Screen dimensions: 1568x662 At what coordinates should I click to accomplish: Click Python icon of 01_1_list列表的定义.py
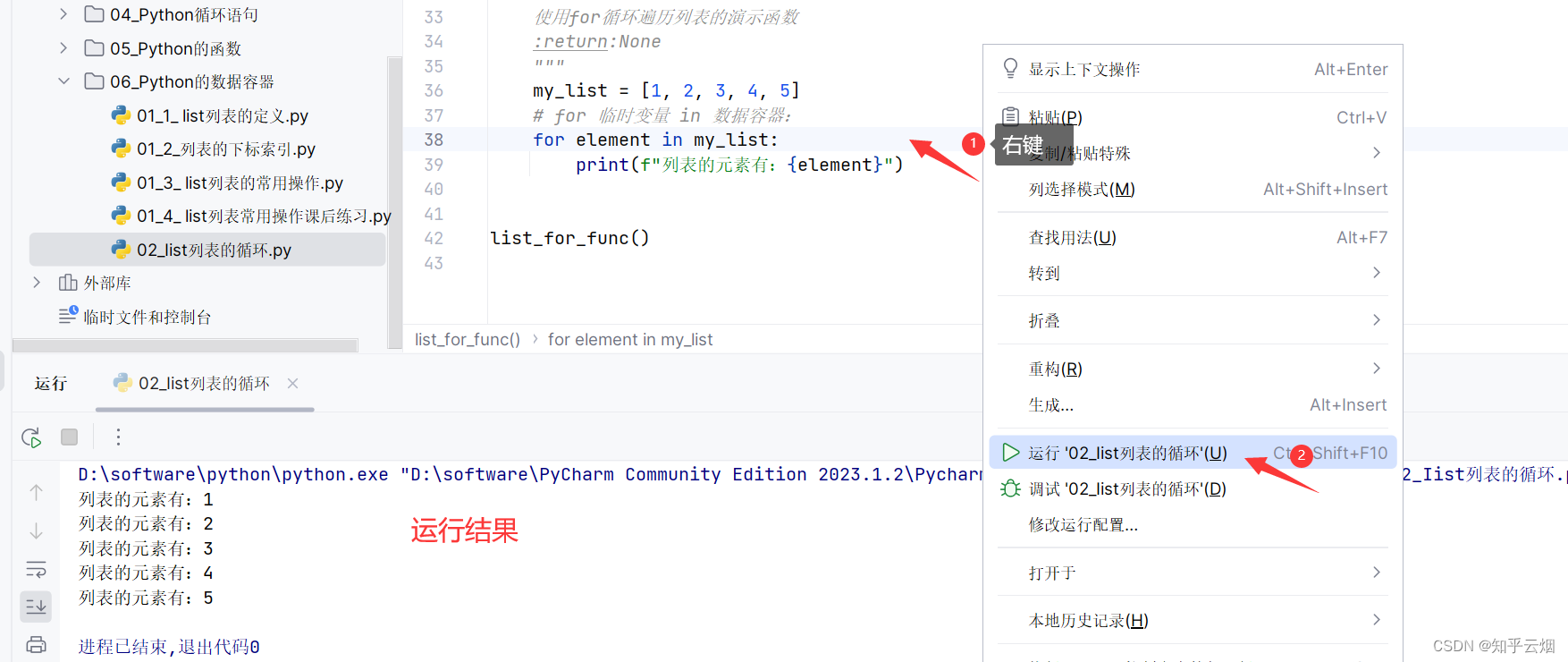121,115
